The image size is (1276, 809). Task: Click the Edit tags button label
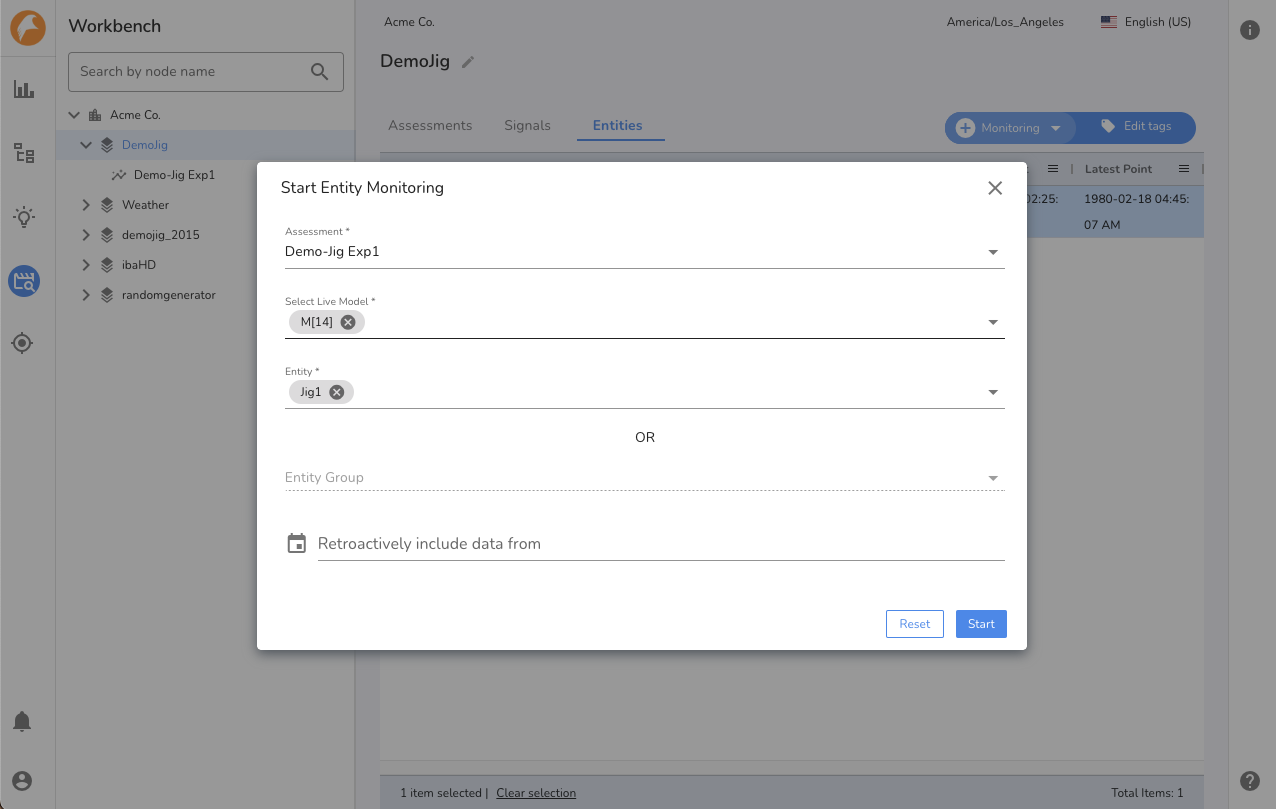coord(1147,126)
